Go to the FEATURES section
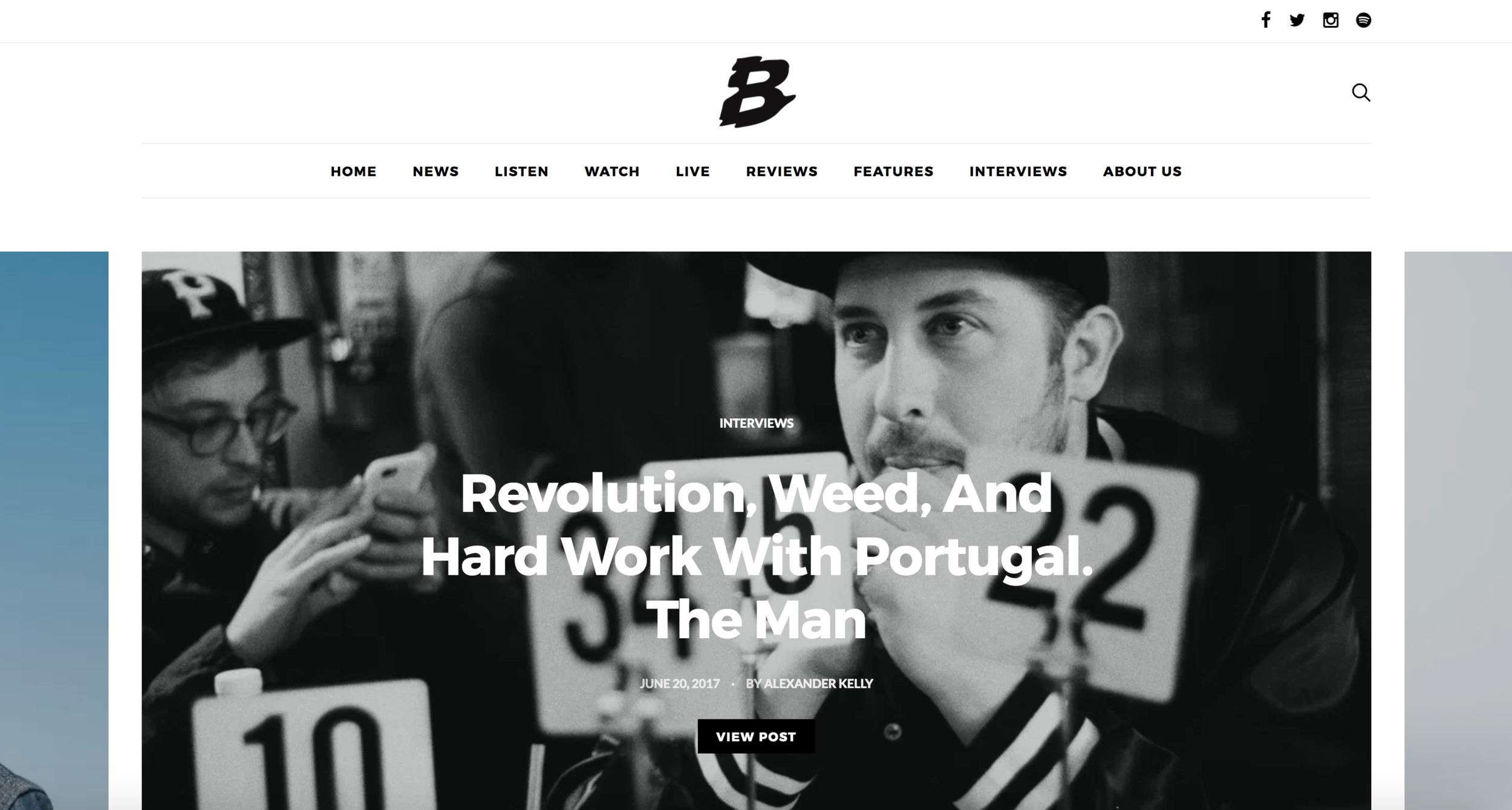Viewport: 1512px width, 810px height. tap(893, 171)
